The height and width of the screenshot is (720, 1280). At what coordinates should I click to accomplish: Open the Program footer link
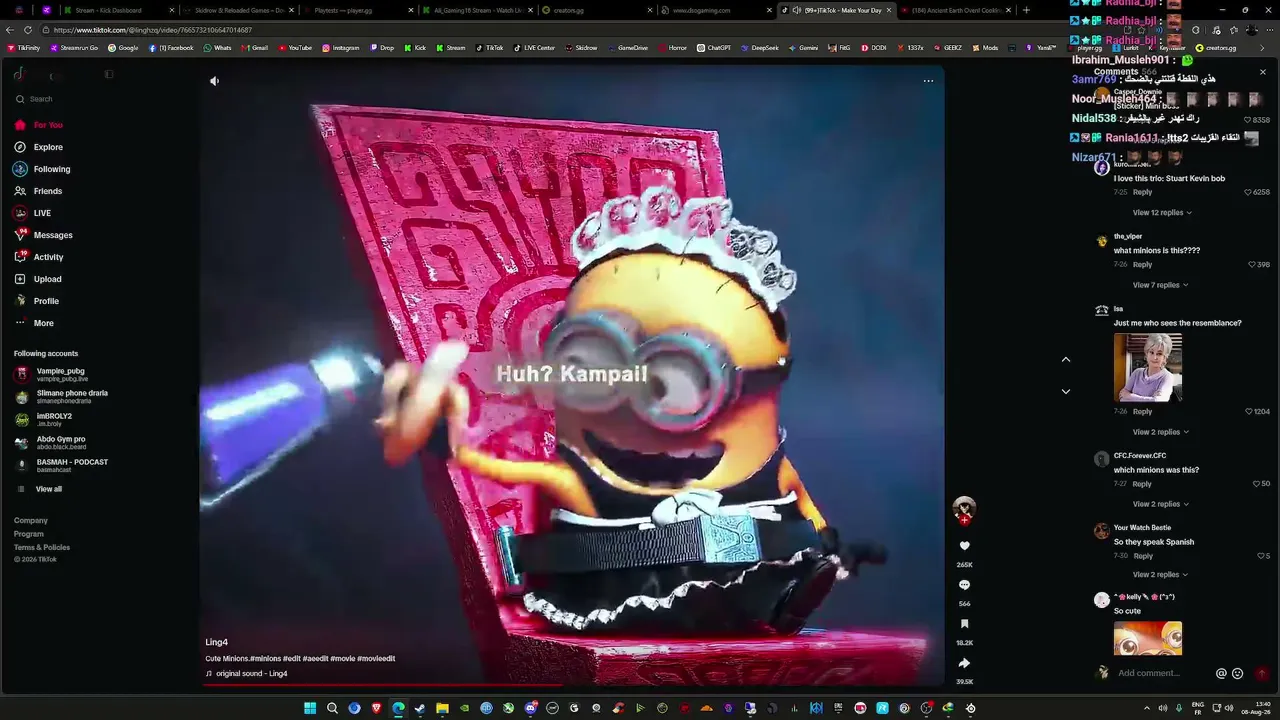29,534
